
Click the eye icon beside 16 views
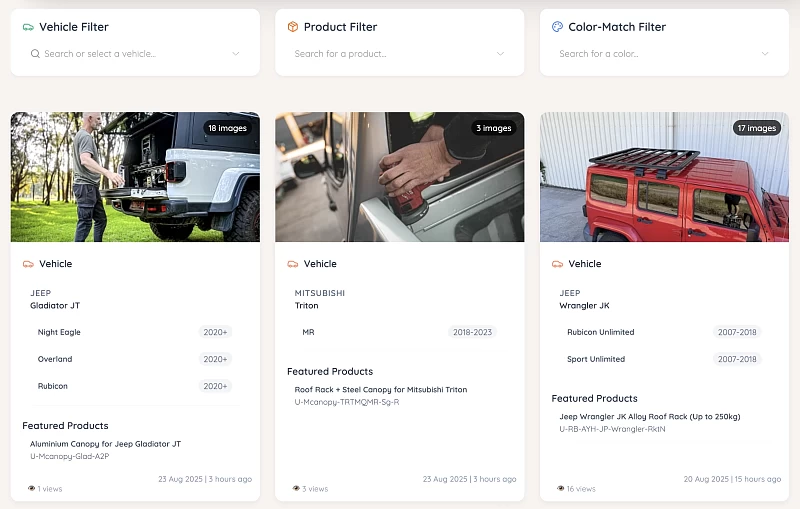point(561,489)
